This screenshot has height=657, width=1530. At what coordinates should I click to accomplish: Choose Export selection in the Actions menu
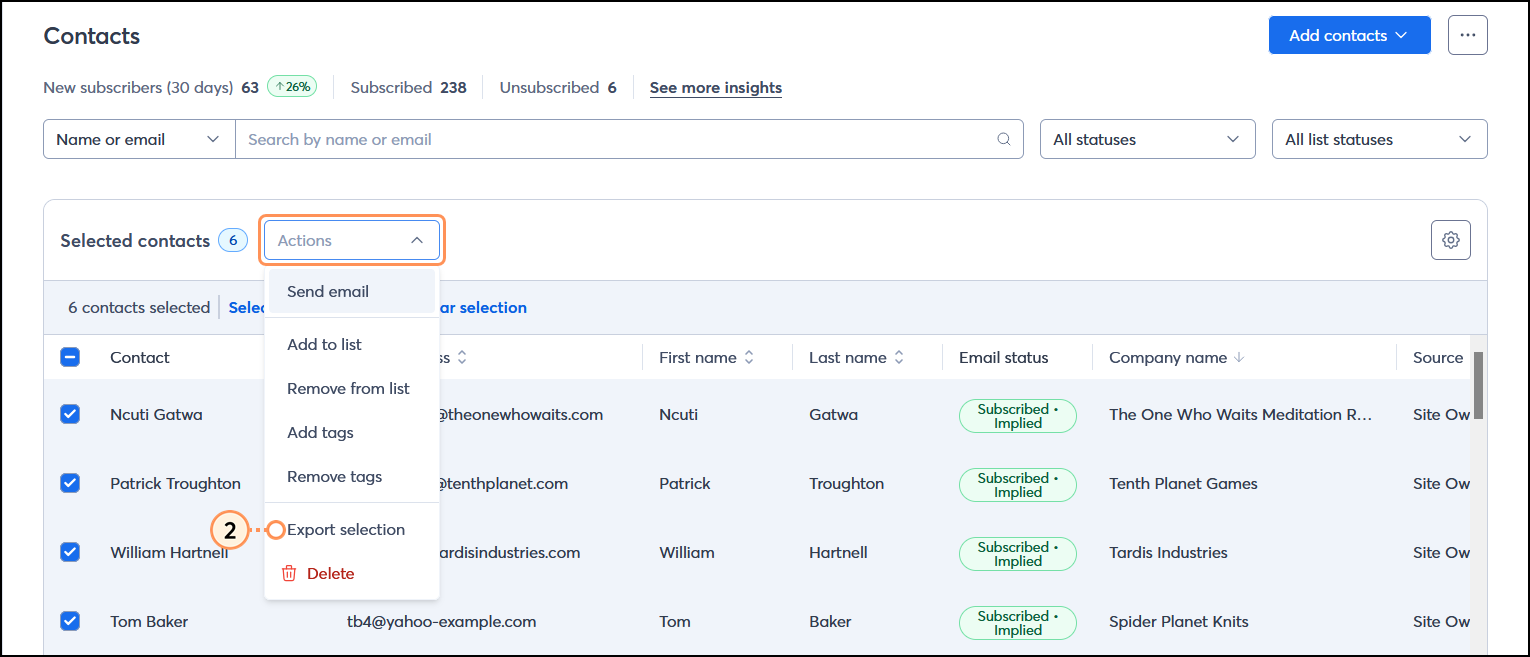tap(345, 529)
